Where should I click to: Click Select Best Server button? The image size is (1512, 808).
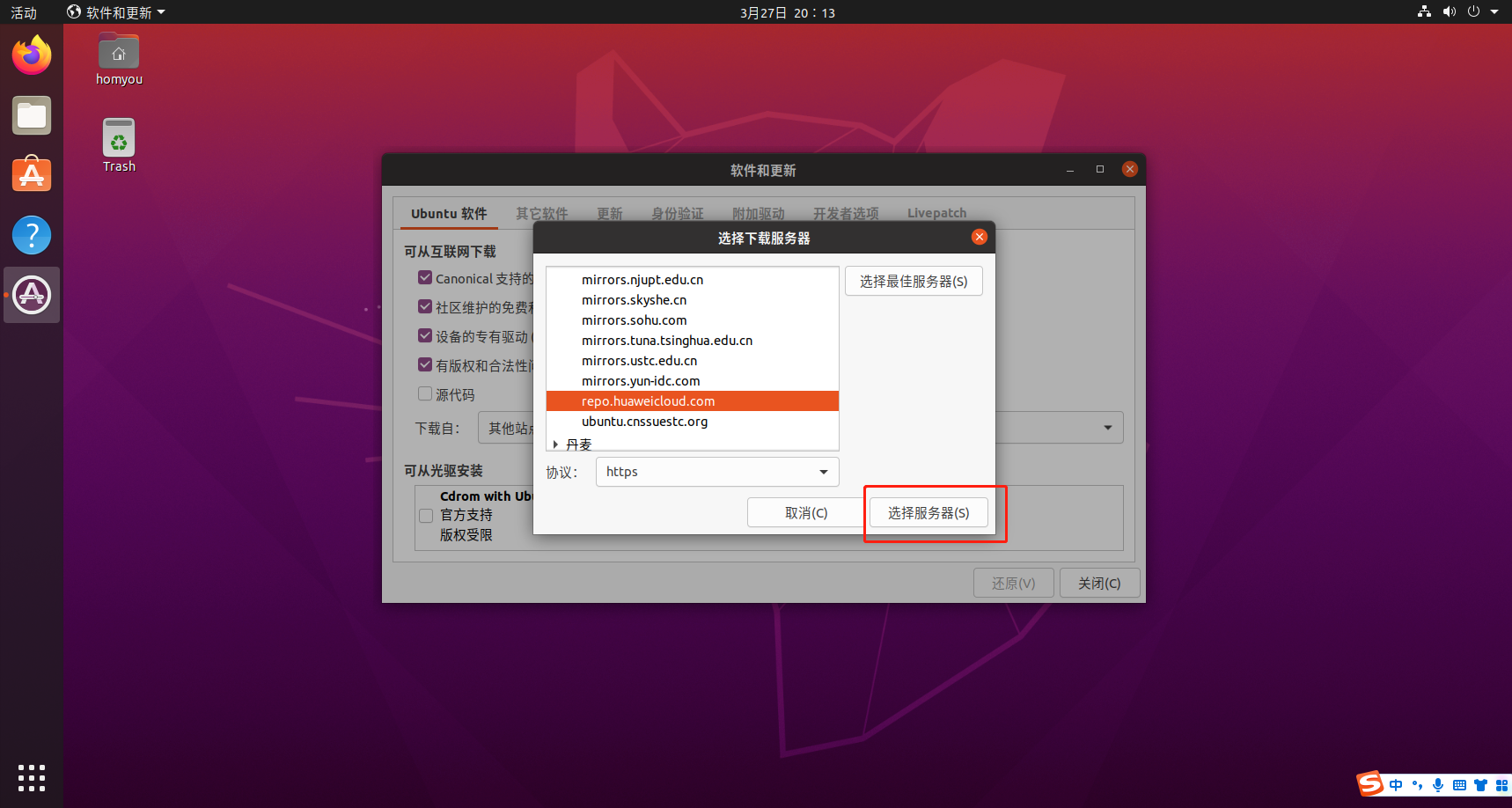914,281
